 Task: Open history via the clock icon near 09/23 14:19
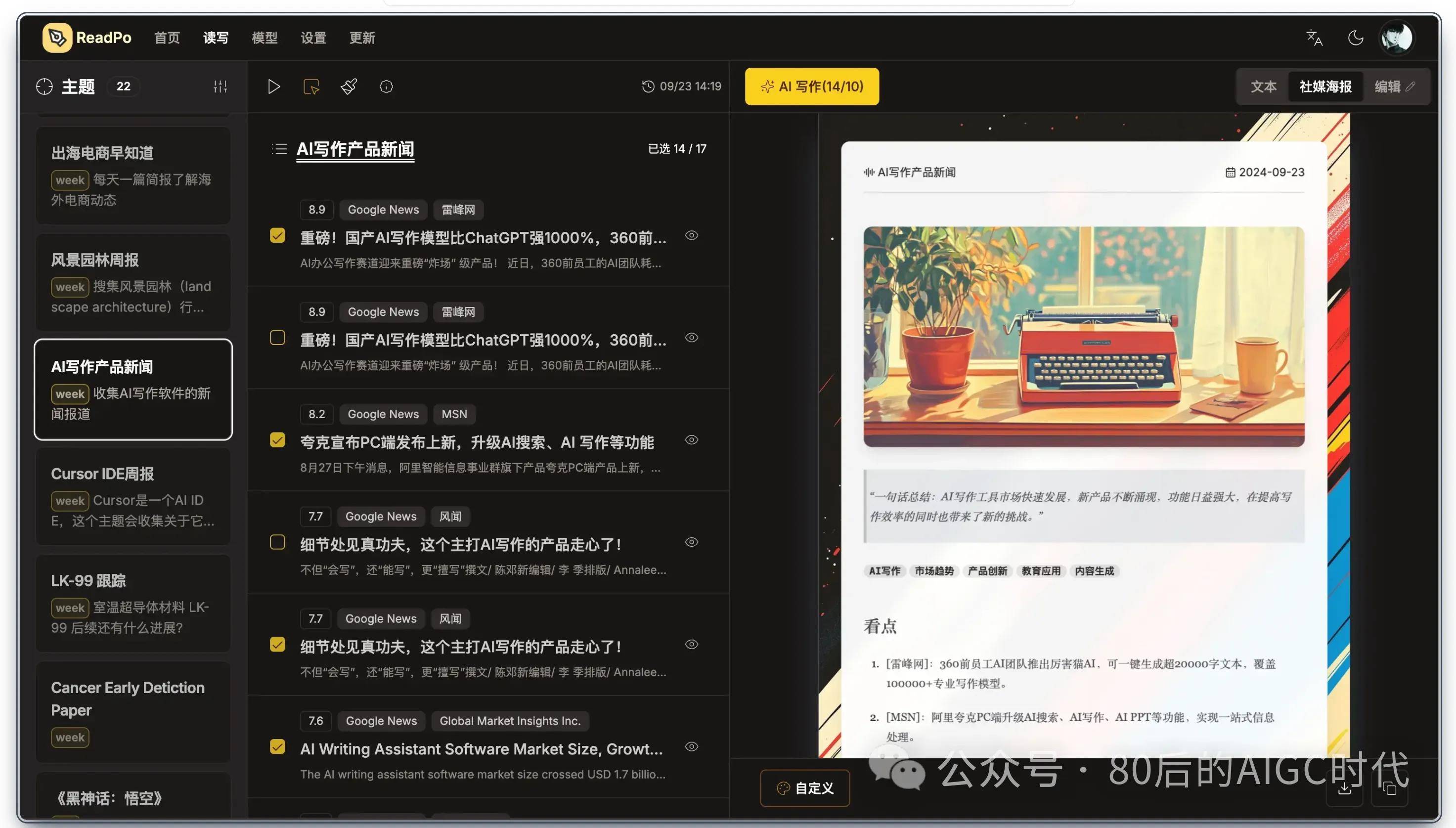[x=647, y=87]
